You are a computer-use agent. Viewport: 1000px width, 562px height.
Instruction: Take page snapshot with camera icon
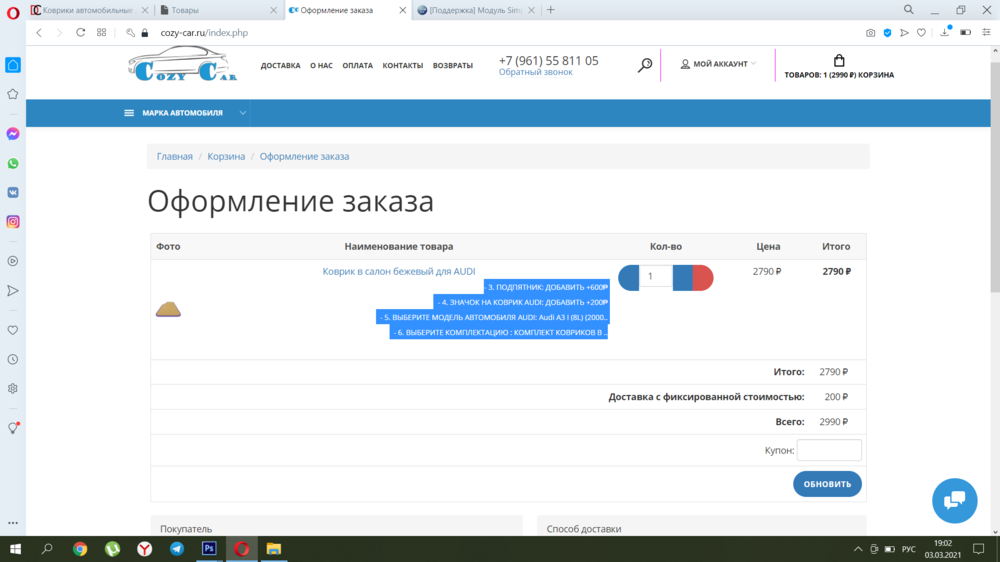click(871, 33)
